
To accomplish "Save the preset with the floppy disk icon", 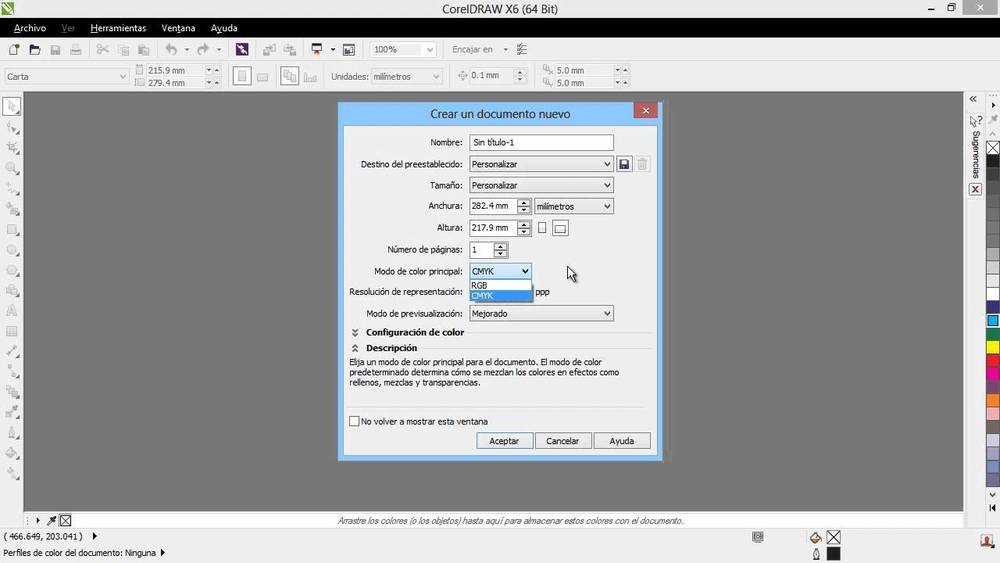I will click(x=624, y=164).
